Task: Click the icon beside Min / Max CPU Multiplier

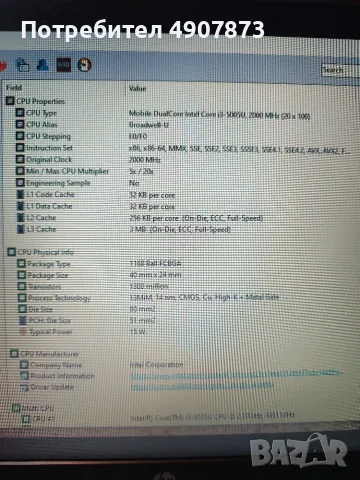Action: click(x=20, y=171)
